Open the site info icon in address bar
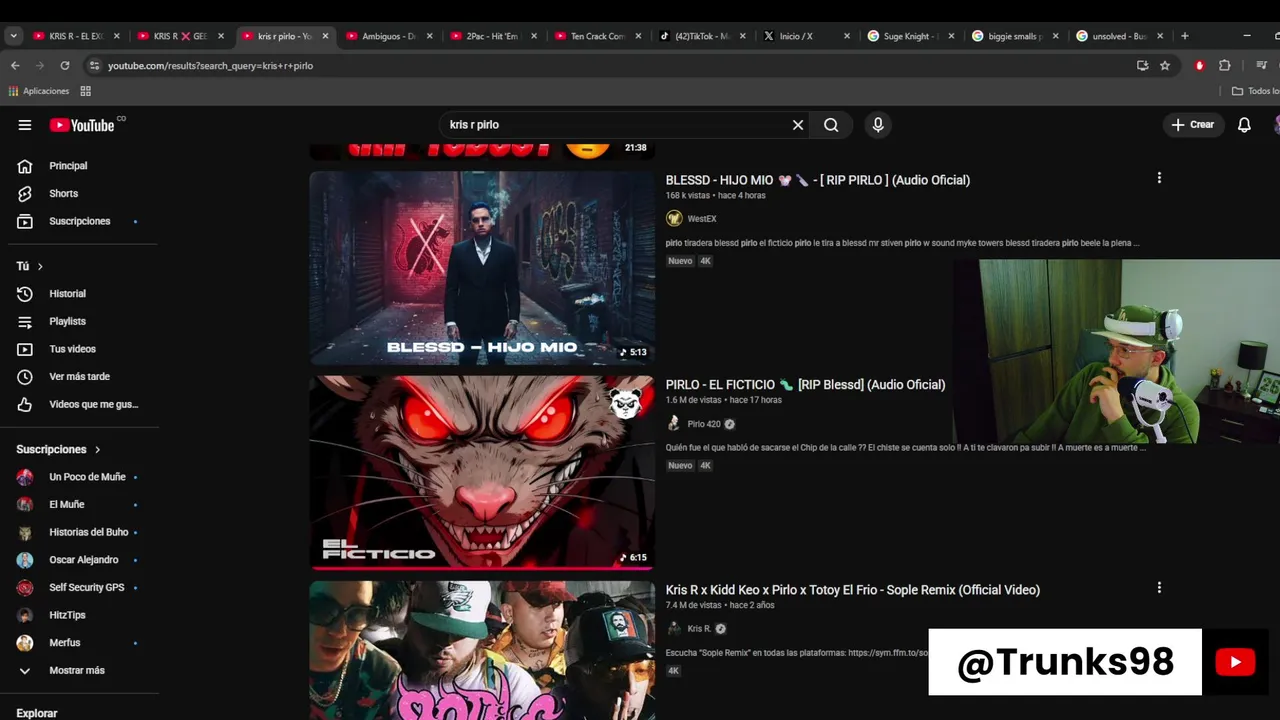Image resolution: width=1280 pixels, height=720 pixels. click(x=94, y=65)
